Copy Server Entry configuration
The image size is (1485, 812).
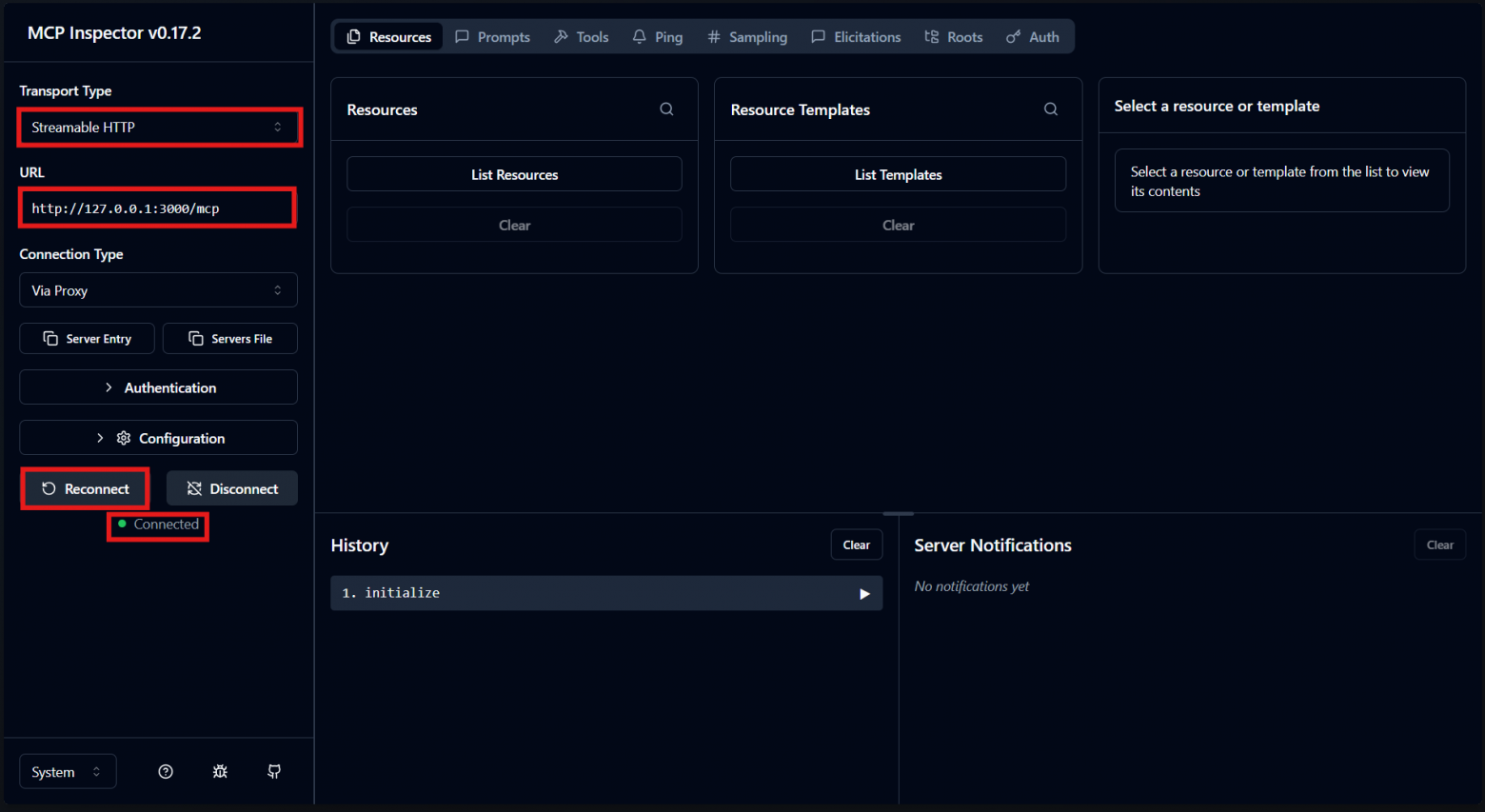tap(88, 339)
